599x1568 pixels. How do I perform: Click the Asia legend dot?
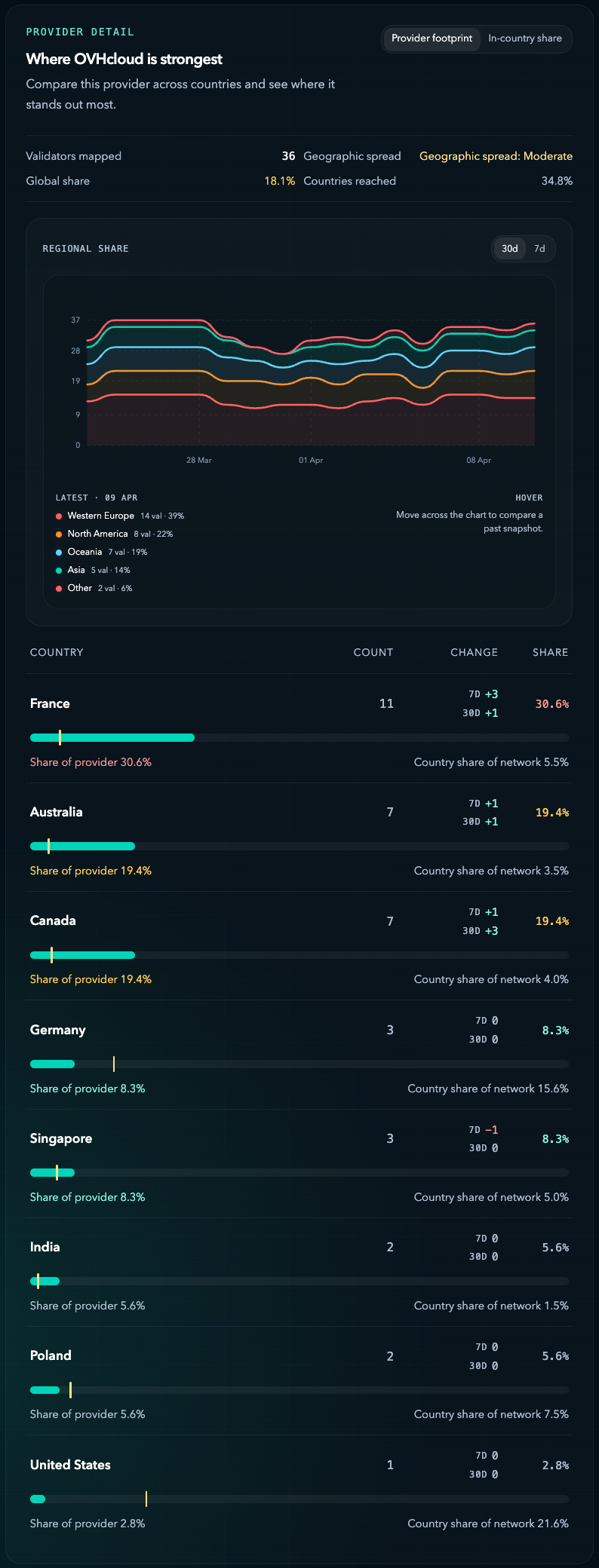(x=59, y=570)
